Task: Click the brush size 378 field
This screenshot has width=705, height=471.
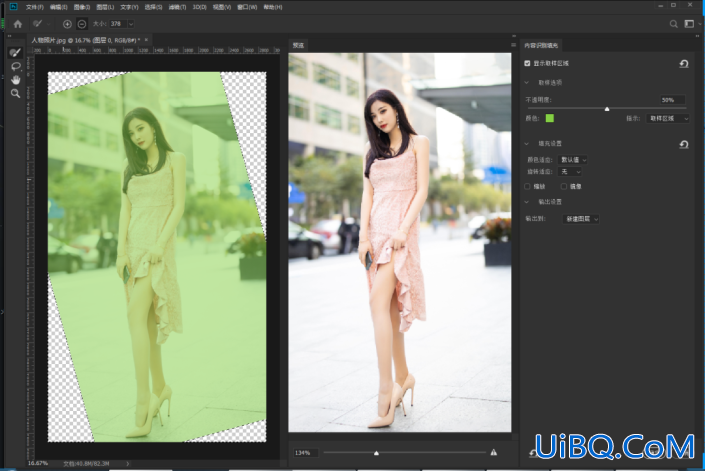Action: [x=118, y=24]
